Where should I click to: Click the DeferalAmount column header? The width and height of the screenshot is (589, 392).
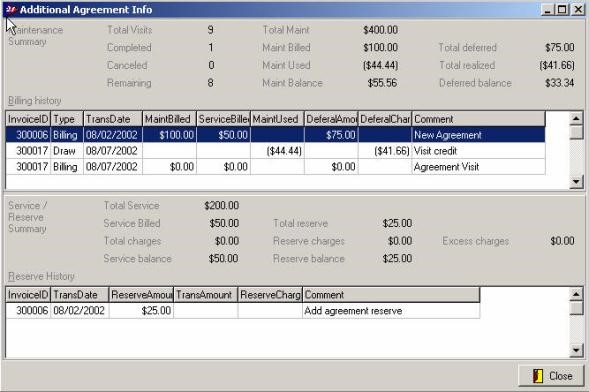[x=331, y=119]
